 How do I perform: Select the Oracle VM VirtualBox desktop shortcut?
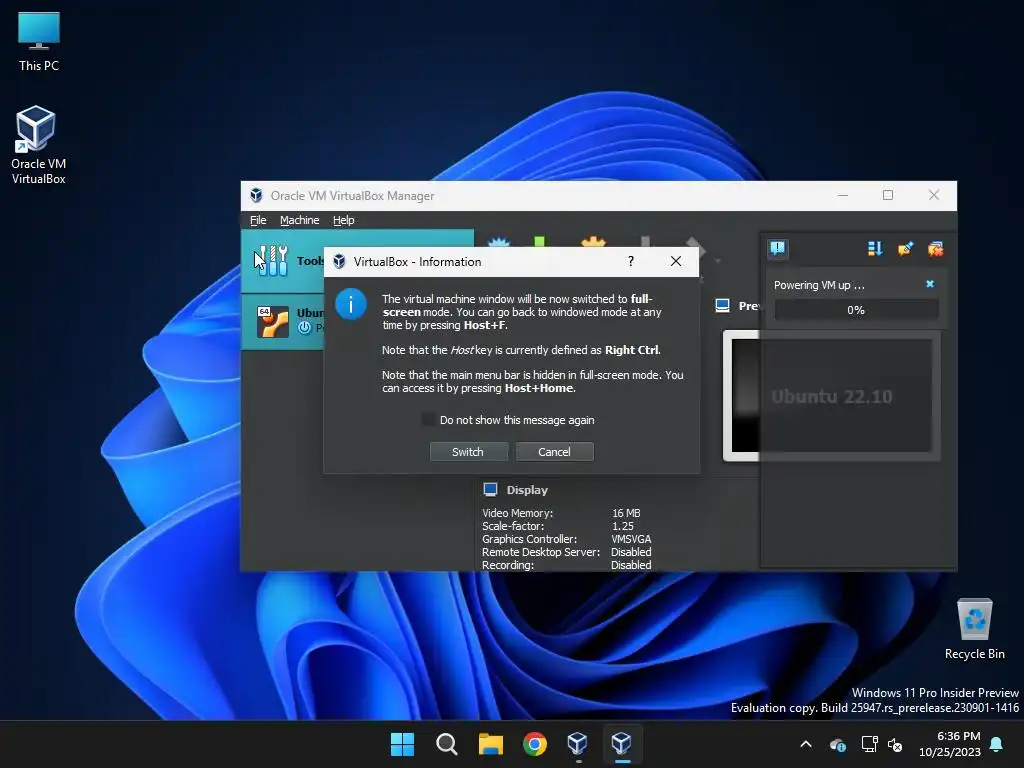39,145
